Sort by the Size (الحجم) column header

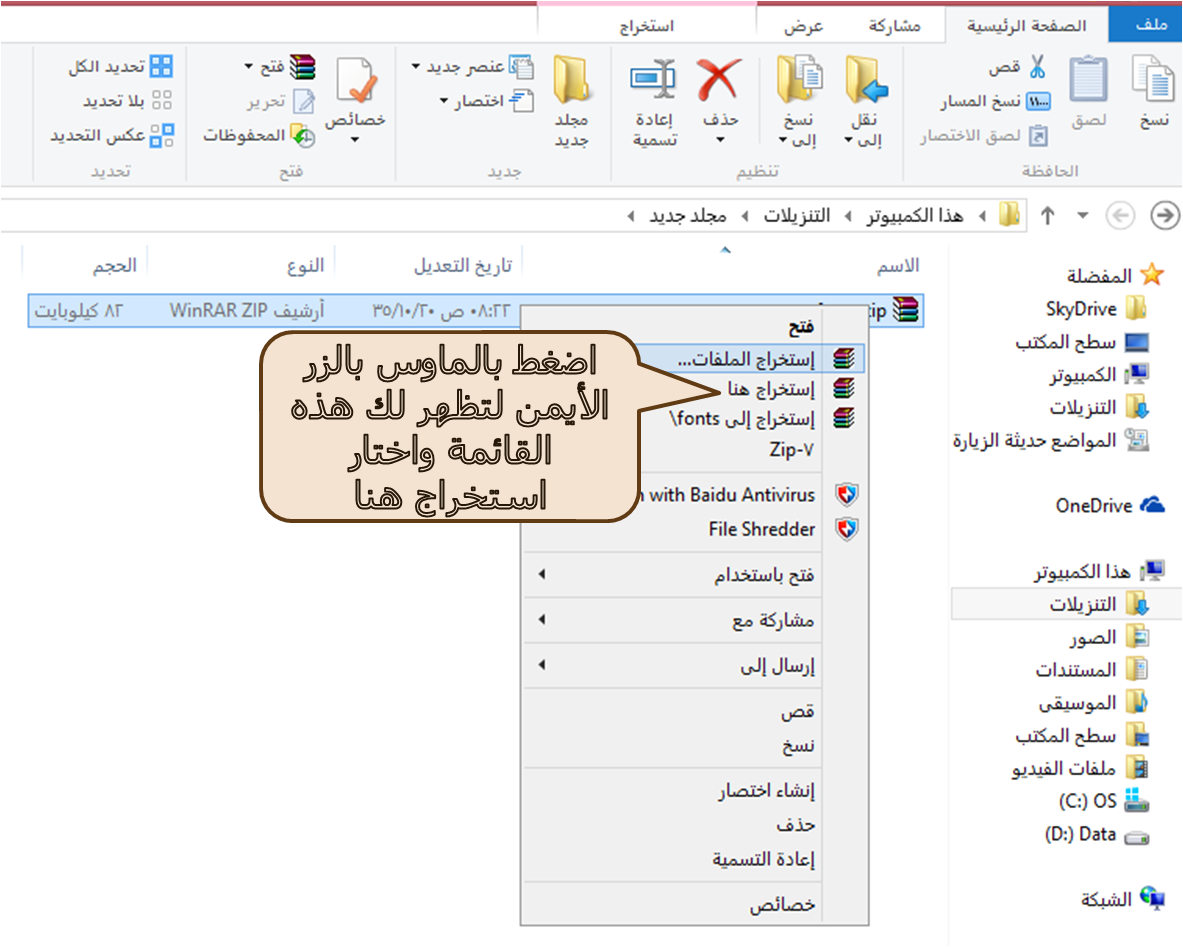coord(115,265)
